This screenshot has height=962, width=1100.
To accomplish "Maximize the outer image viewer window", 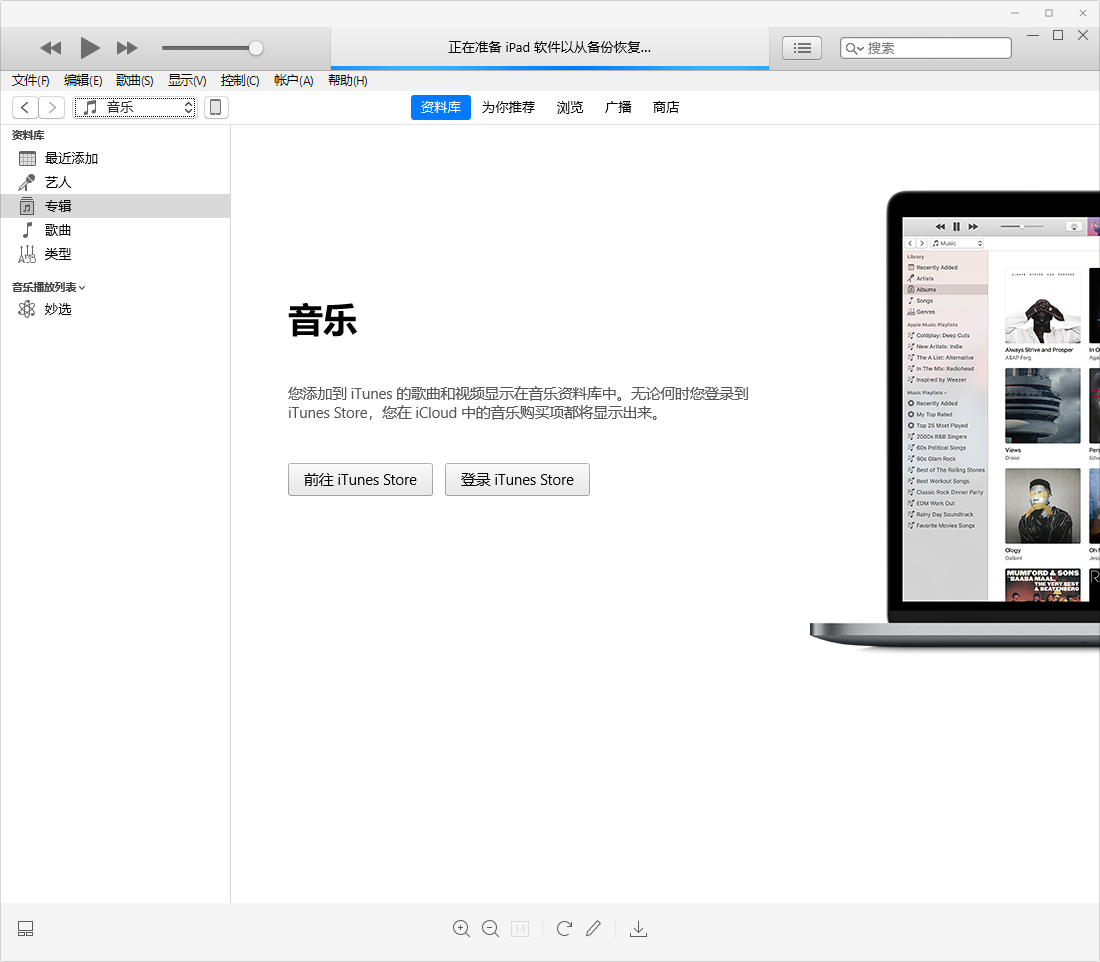I will [x=1049, y=13].
